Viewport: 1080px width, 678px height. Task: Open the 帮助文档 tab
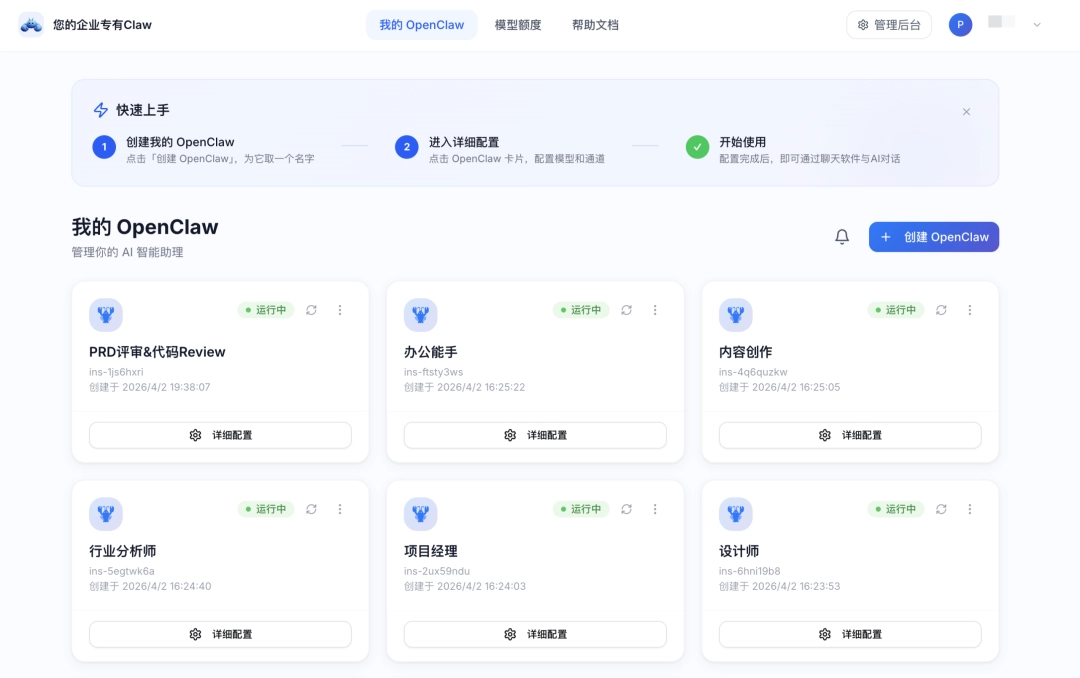[x=595, y=24]
